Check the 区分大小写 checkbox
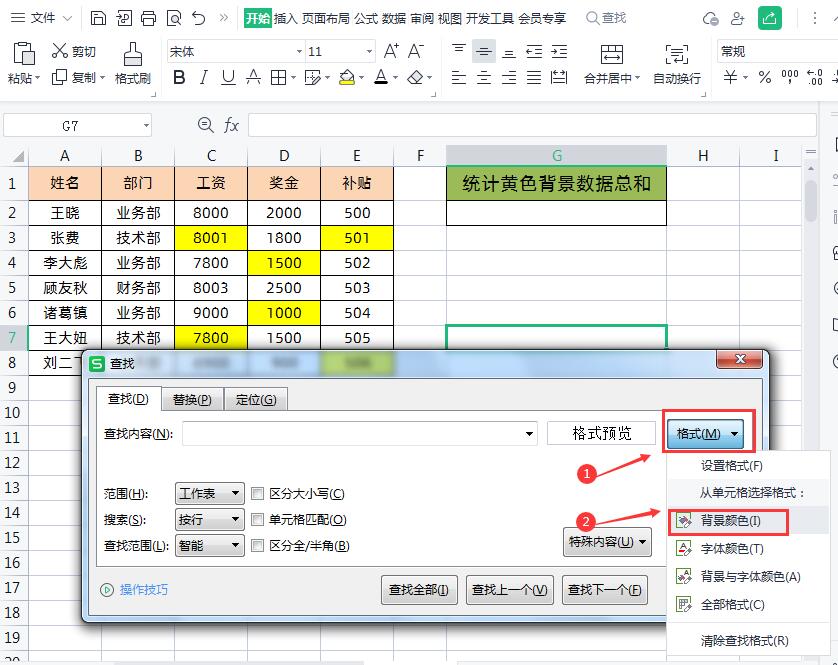The height and width of the screenshot is (665, 838). (258, 493)
